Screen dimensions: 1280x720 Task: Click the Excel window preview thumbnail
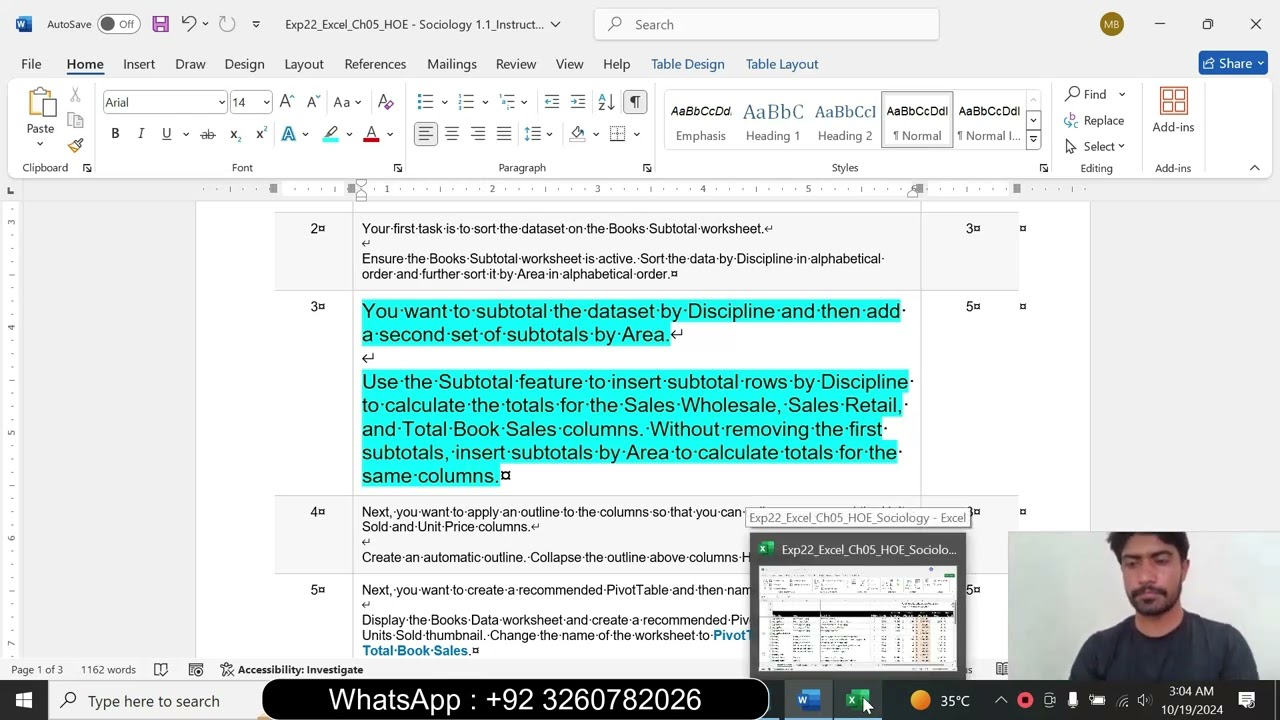pyautogui.click(x=858, y=617)
